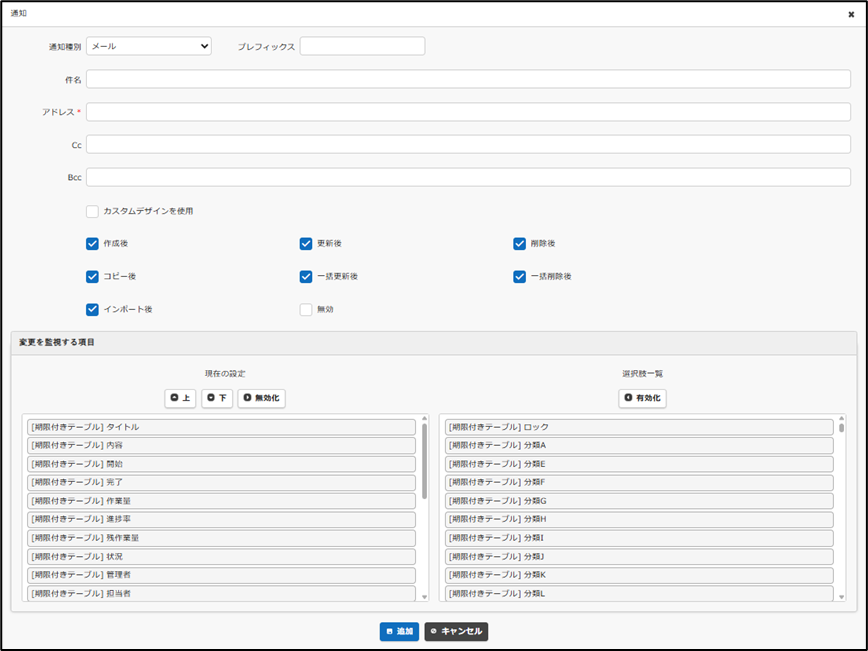Select the ロック item in options list
This screenshot has width=868, height=651.
pos(639,427)
